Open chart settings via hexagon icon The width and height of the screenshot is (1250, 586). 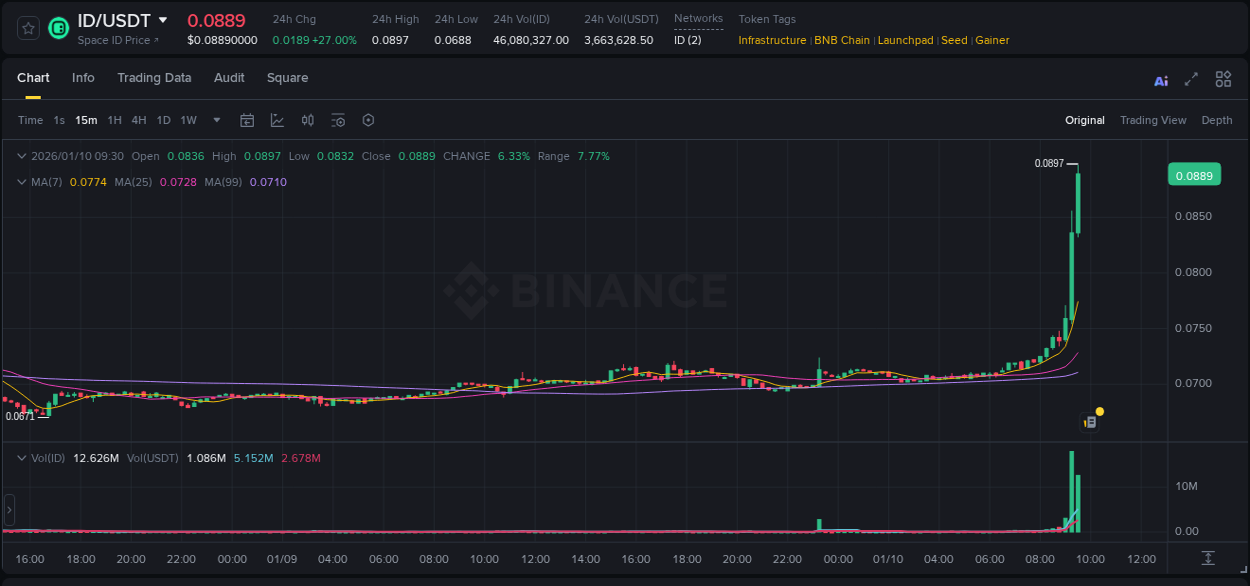pyautogui.click(x=368, y=120)
